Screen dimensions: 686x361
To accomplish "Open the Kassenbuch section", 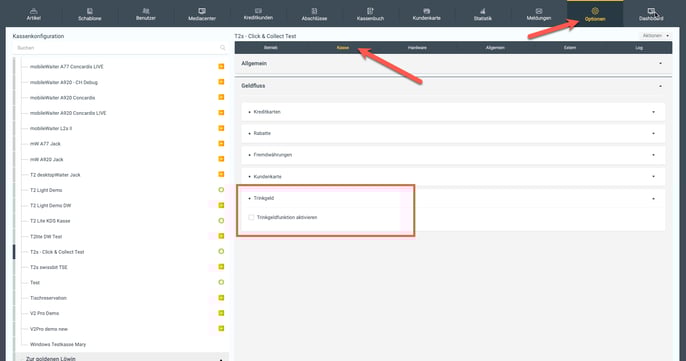I will (x=370, y=14).
